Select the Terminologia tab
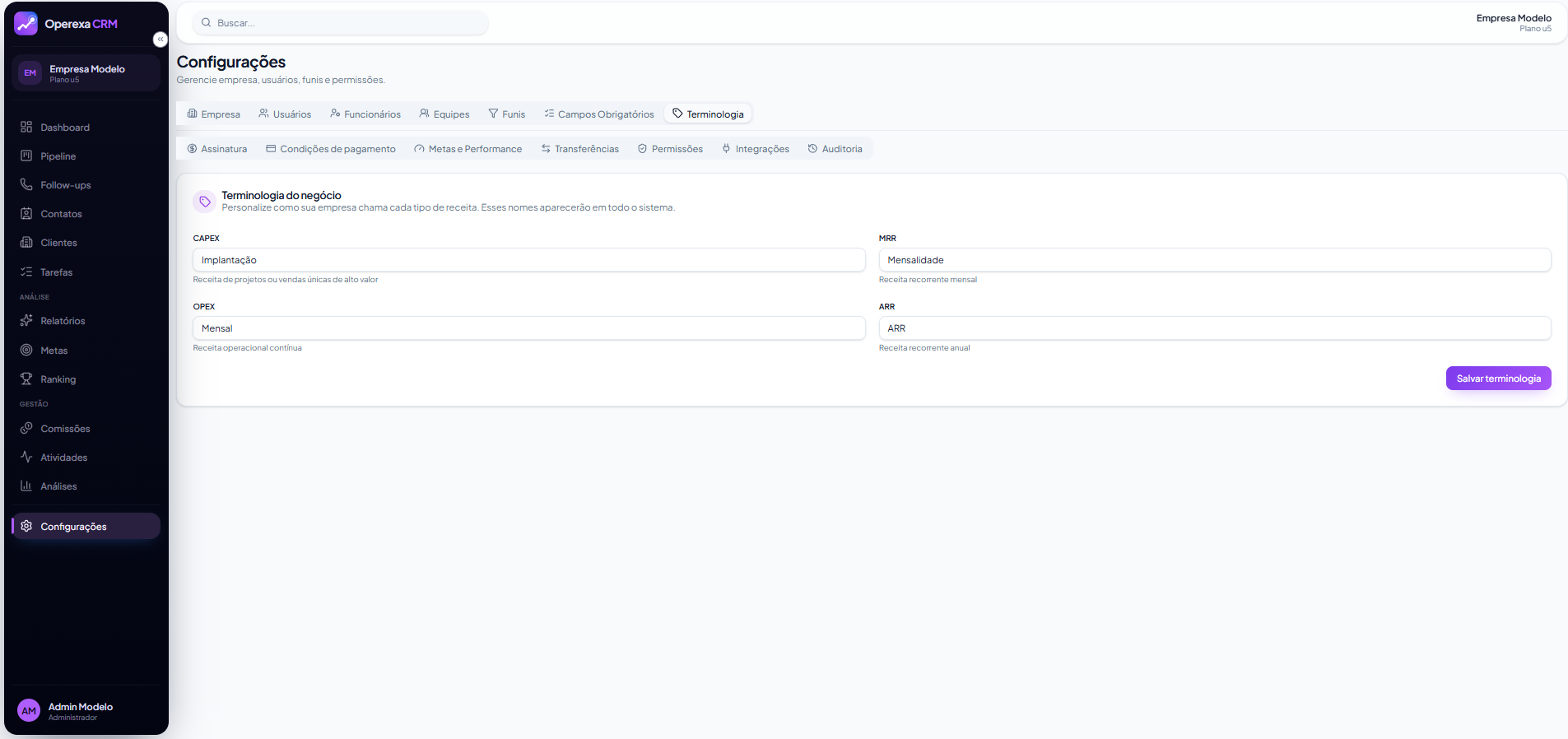The image size is (1568, 739). click(x=708, y=114)
